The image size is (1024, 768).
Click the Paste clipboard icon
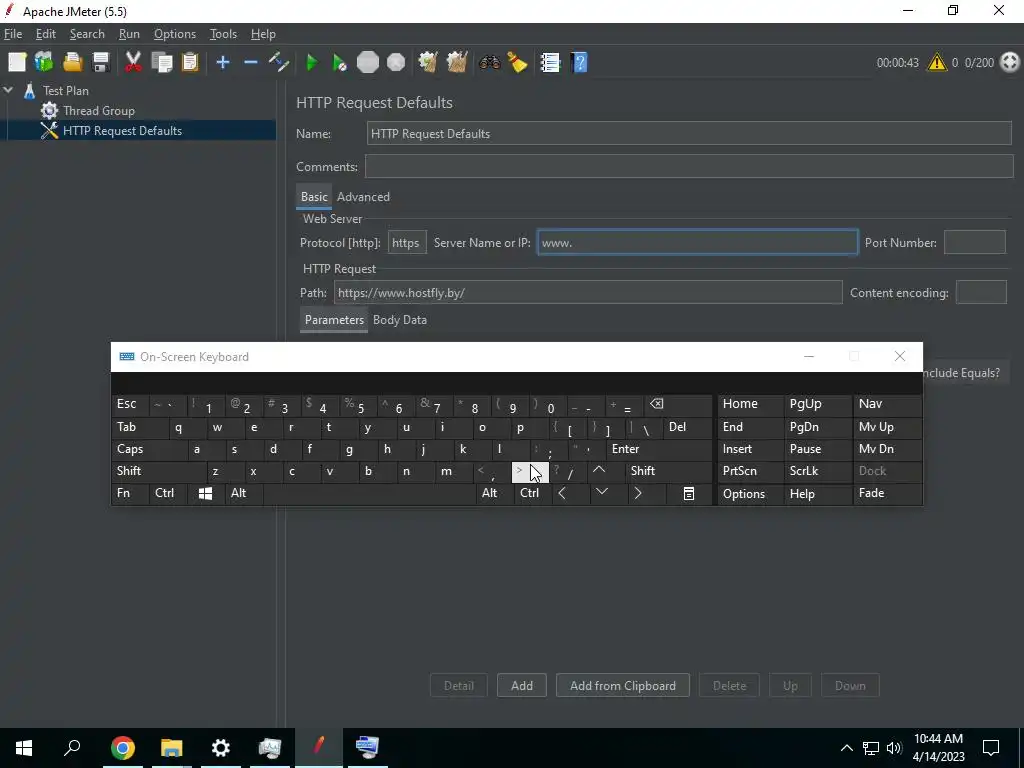pyautogui.click(x=189, y=62)
